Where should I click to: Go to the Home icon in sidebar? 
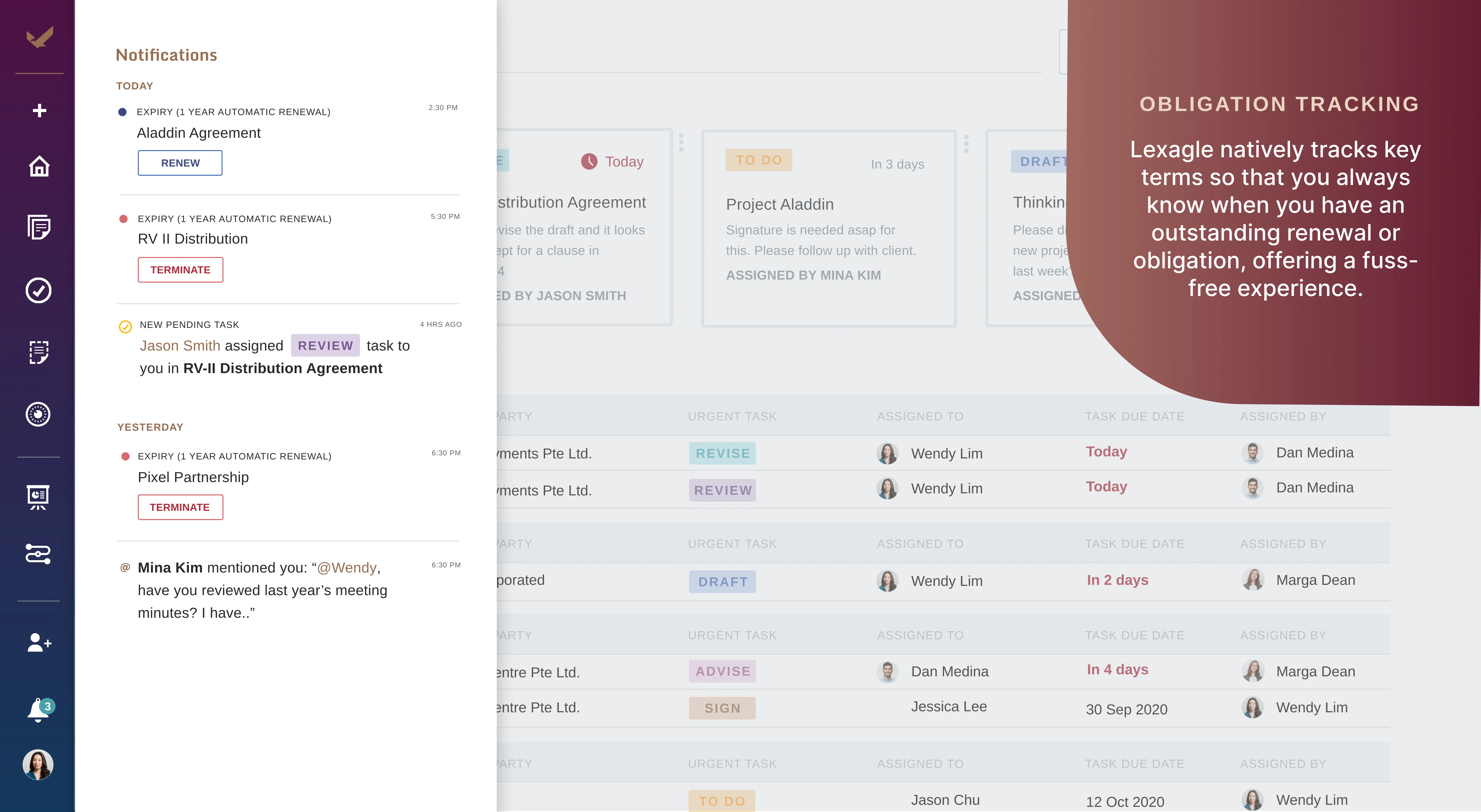point(39,166)
